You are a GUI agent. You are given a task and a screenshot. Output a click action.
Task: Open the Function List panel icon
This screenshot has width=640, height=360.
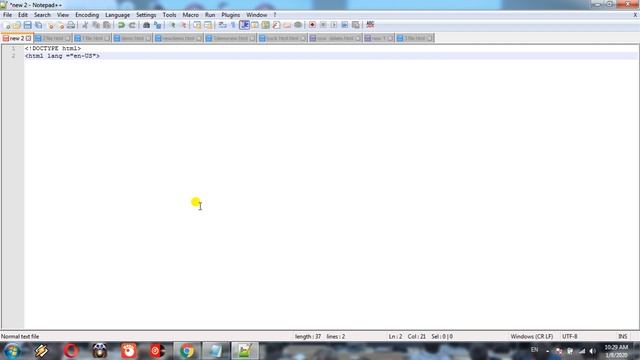click(x=276, y=25)
